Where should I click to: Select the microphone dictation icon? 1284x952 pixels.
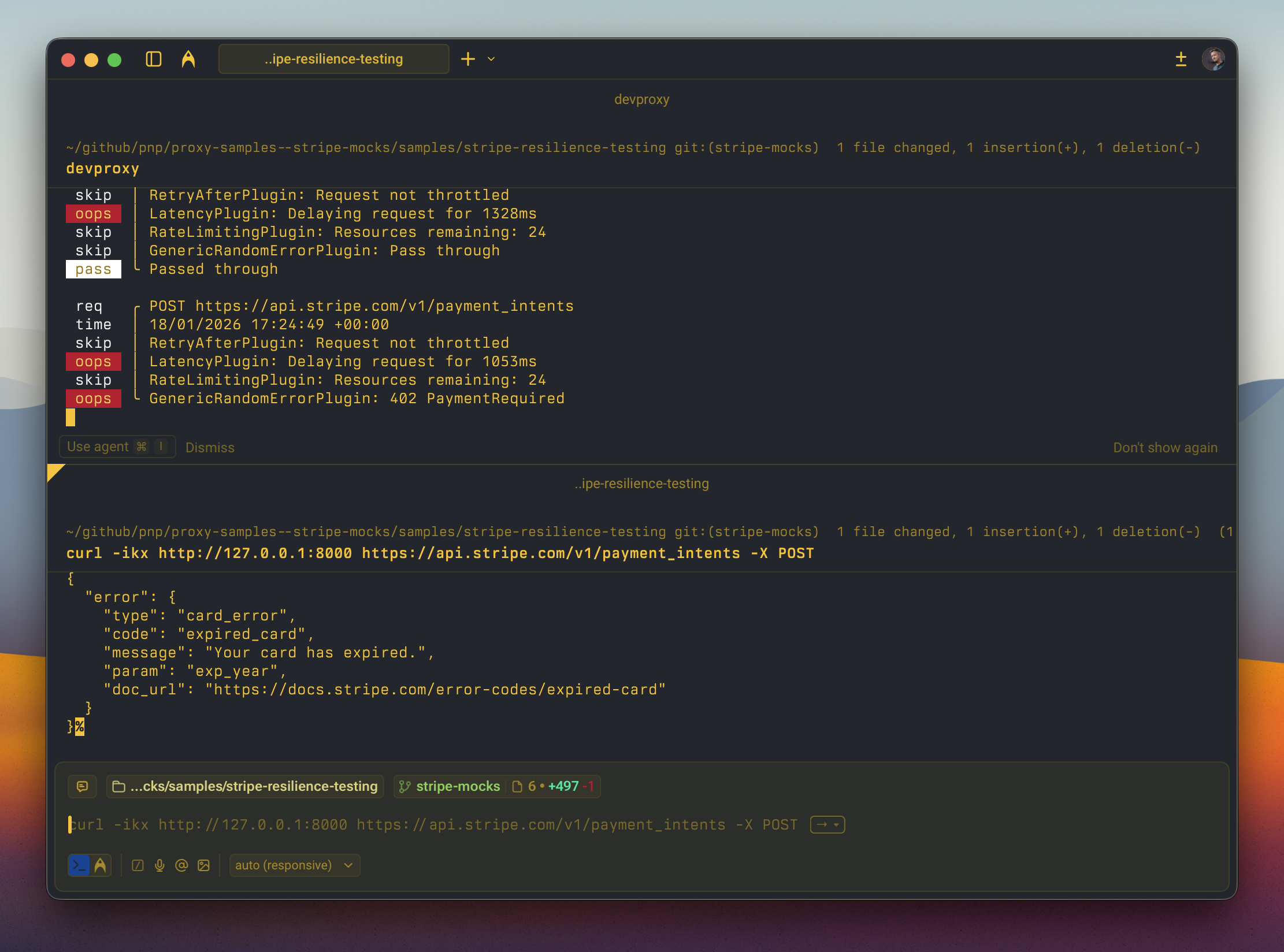click(160, 865)
